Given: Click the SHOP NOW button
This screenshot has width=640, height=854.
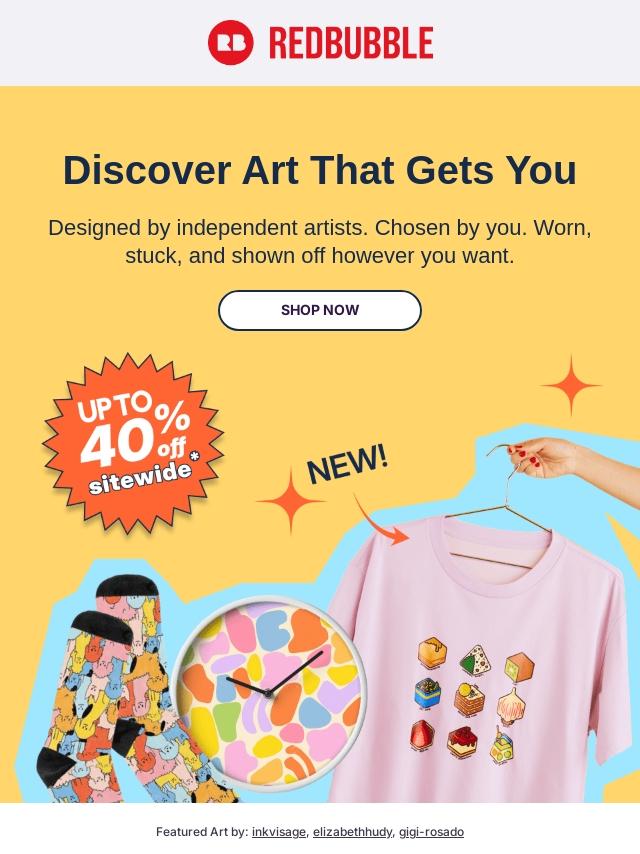Looking at the screenshot, I should [x=320, y=310].
